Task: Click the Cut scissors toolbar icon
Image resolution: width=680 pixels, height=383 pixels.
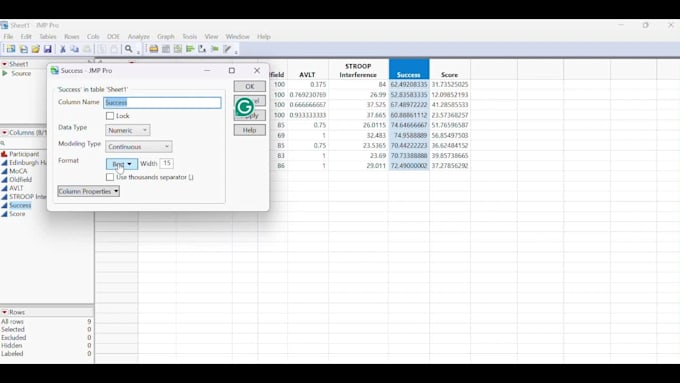Action: click(x=62, y=49)
